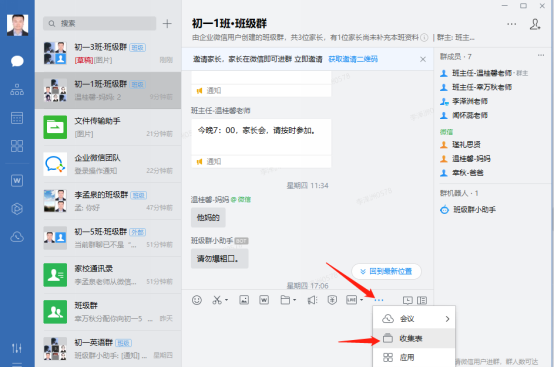This screenshot has width=554, height=368.
Task: Click the message bubble 请勿爆粗口。
Action: click(219, 259)
